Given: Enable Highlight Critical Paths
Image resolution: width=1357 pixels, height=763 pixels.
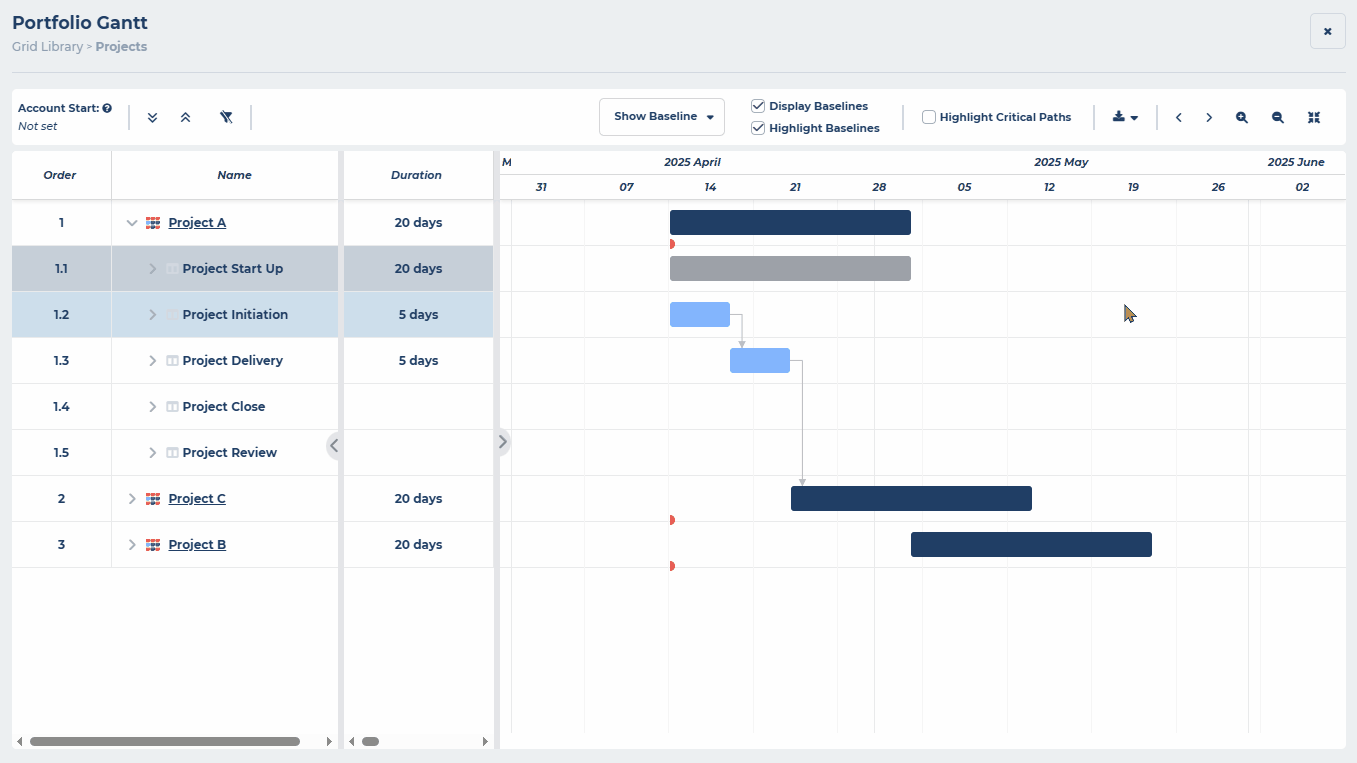Looking at the screenshot, I should [x=929, y=116].
